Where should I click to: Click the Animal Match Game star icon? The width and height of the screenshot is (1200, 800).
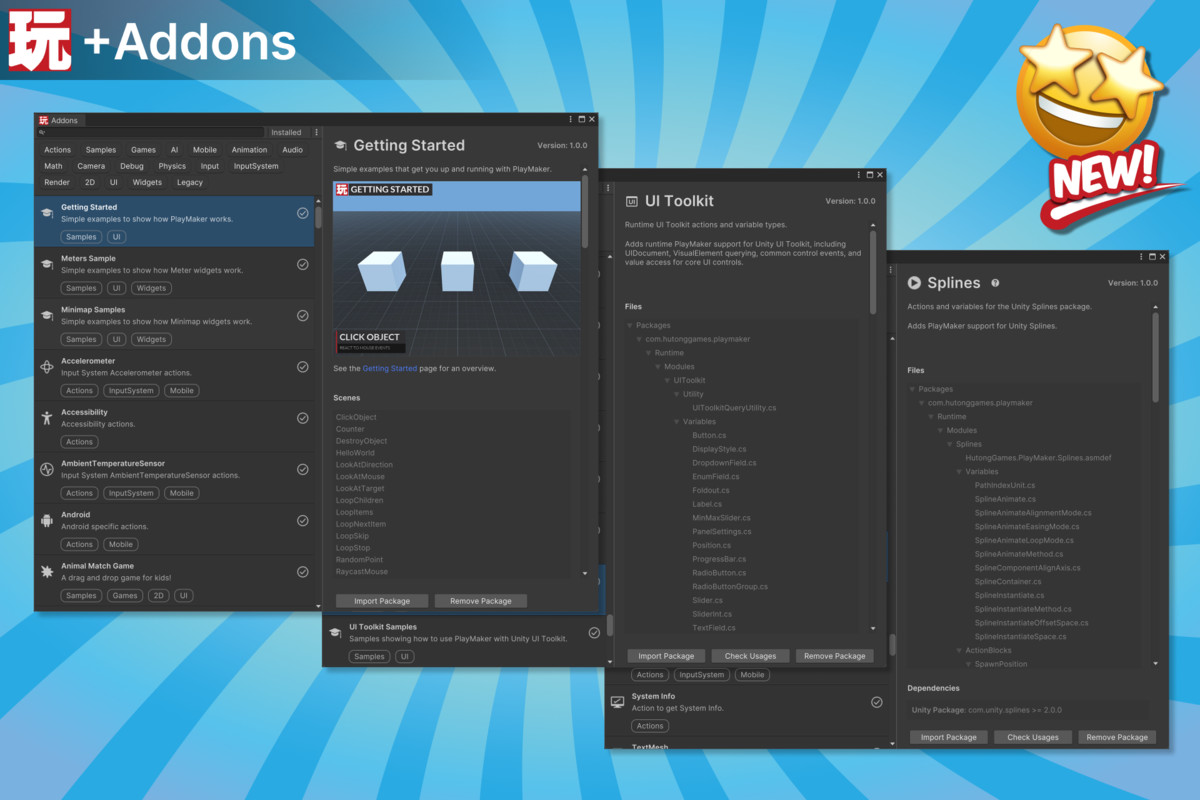point(46,571)
